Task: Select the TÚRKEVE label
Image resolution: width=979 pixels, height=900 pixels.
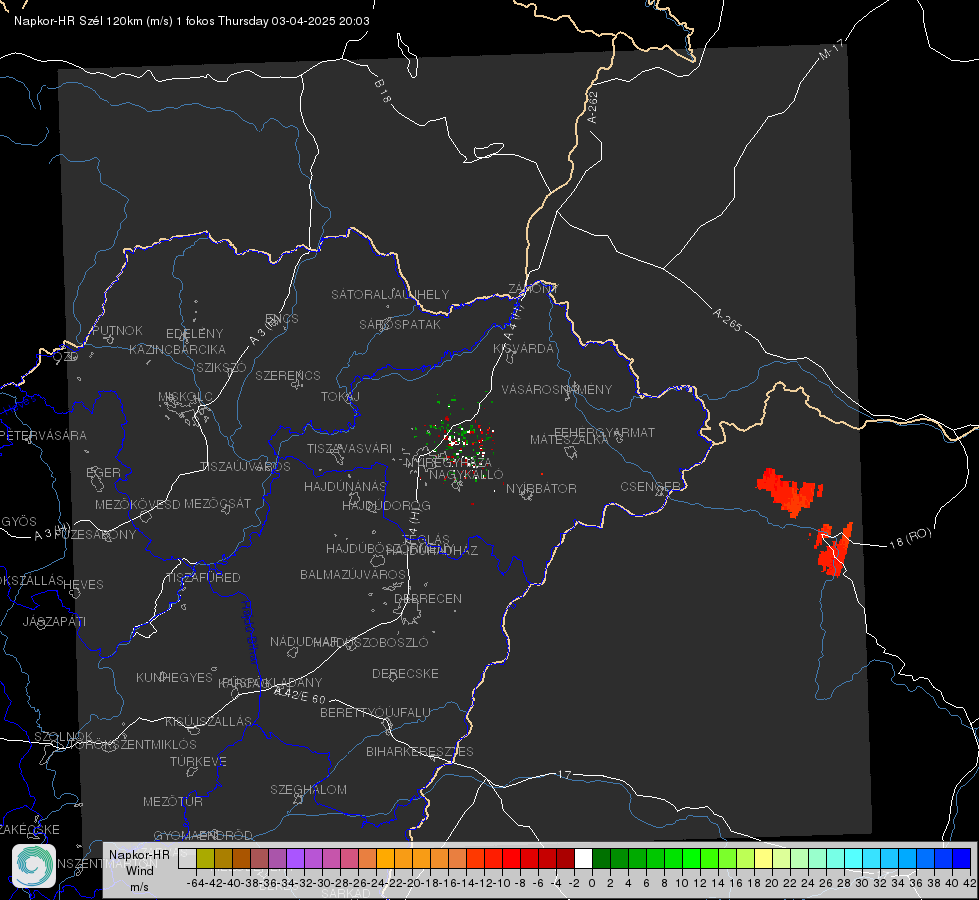Action: 199,761
